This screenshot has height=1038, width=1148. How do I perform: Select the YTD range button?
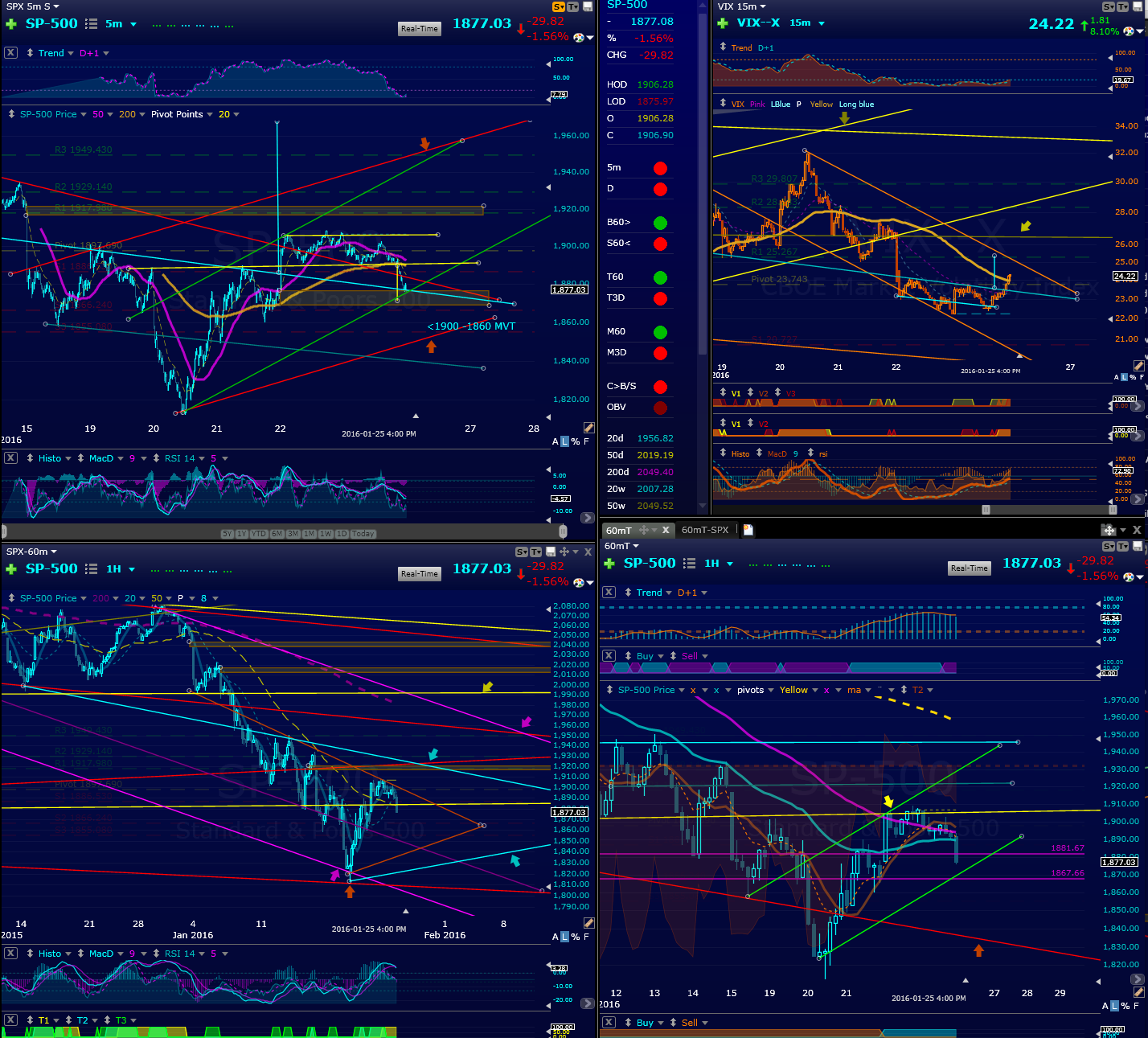tap(259, 534)
